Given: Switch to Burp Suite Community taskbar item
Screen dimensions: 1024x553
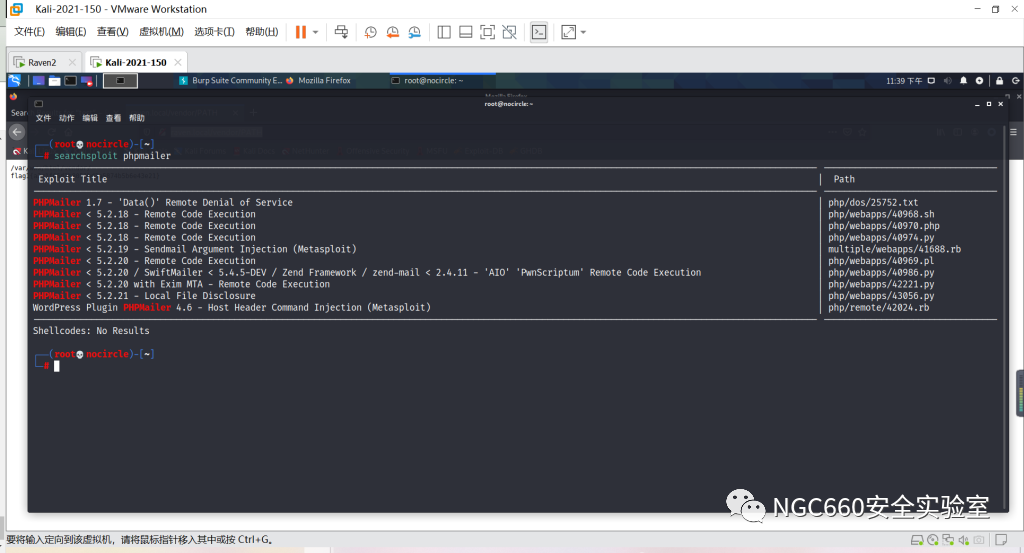Looking at the screenshot, I should coord(231,80).
